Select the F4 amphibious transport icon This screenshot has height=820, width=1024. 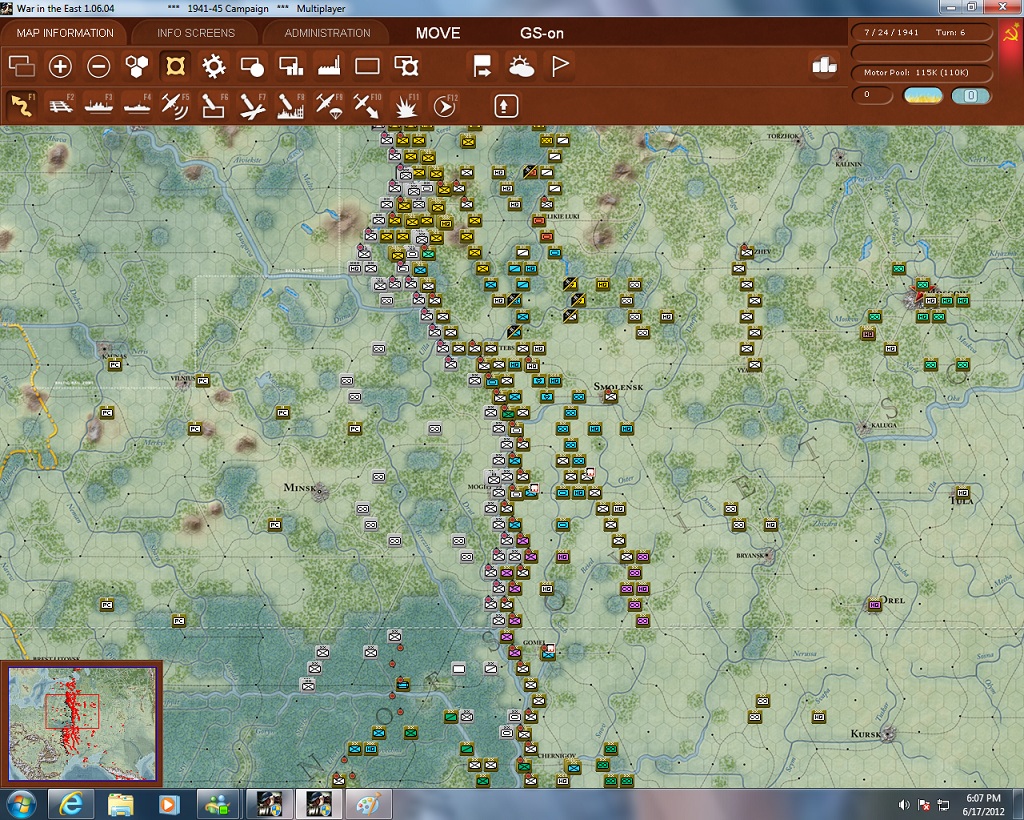[136, 106]
